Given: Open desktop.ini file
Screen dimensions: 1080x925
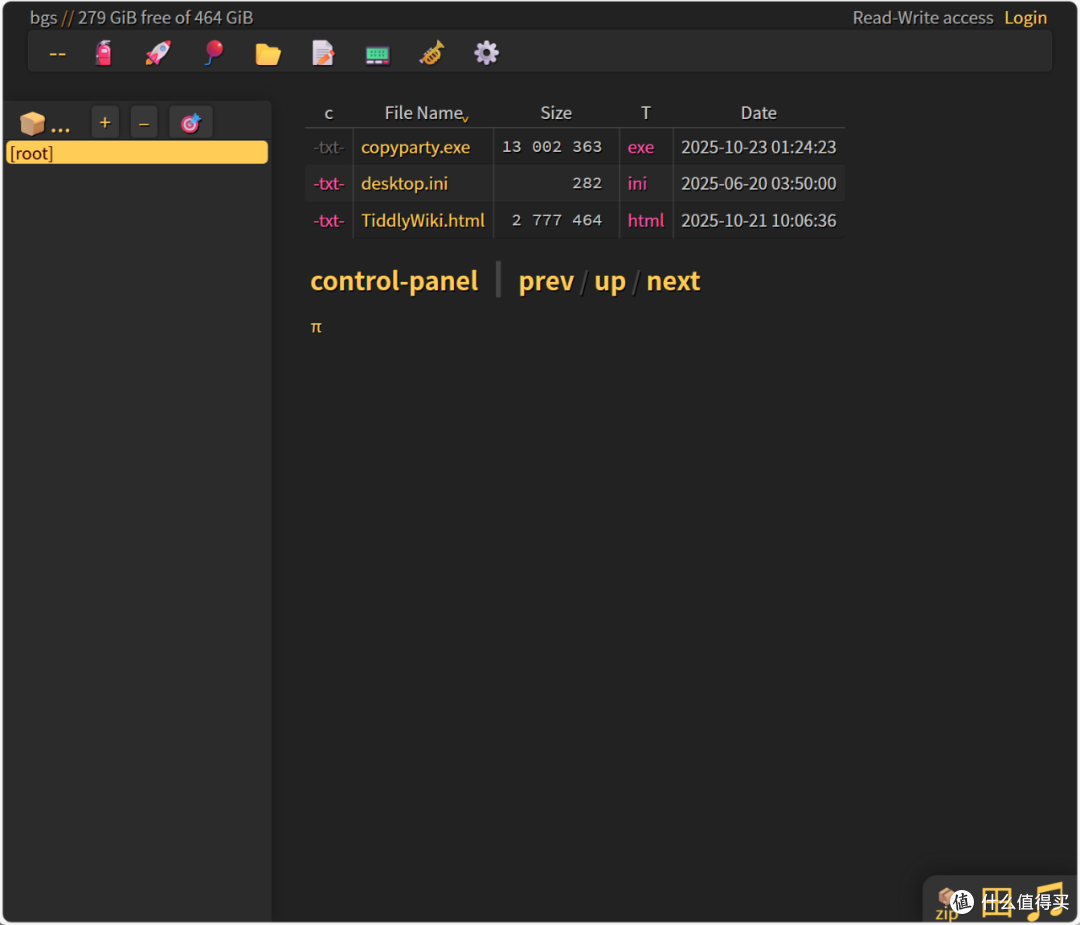Looking at the screenshot, I should click(x=404, y=184).
